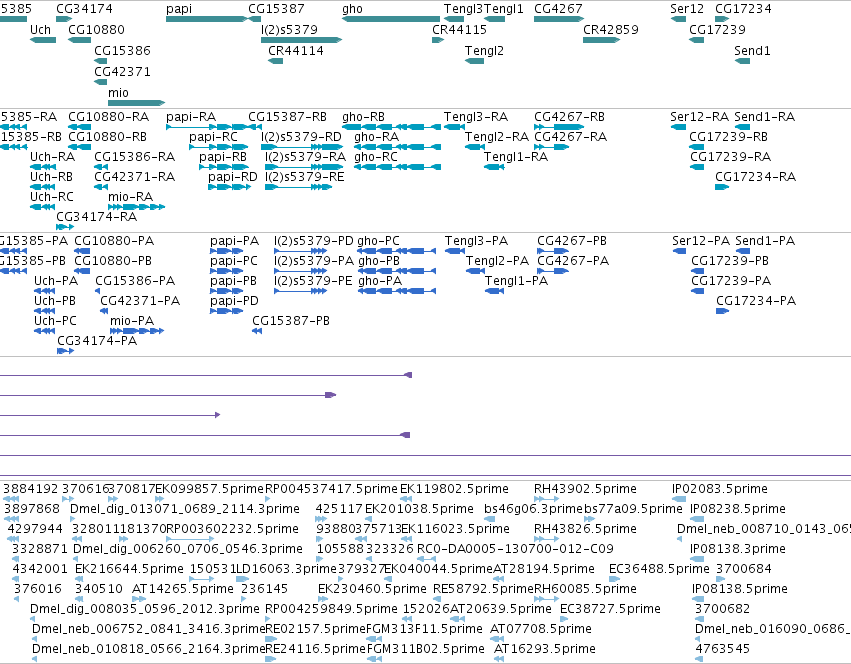851x664 pixels.
Task: Select the Tengl3-RA transcript
Action: pos(454,127)
